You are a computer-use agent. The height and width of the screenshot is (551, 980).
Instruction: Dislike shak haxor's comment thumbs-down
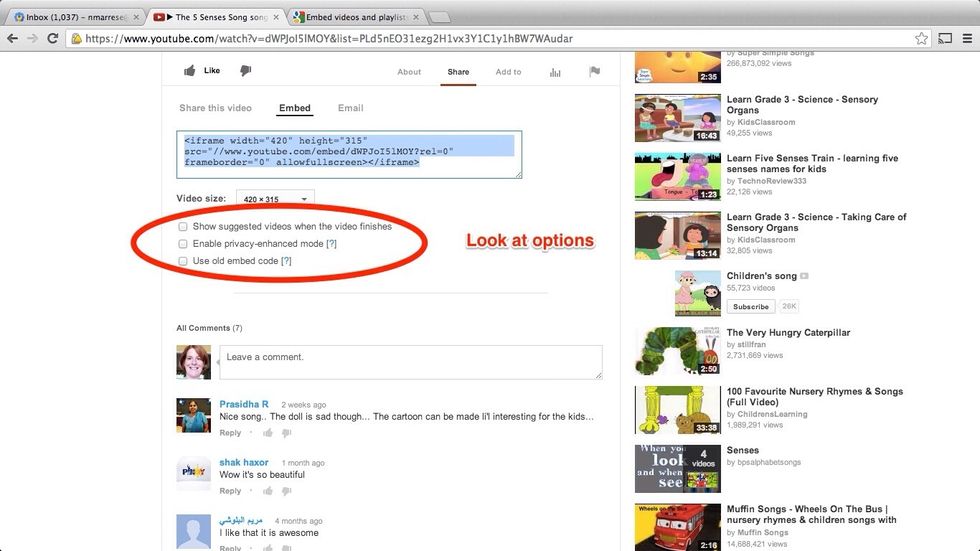click(286, 491)
